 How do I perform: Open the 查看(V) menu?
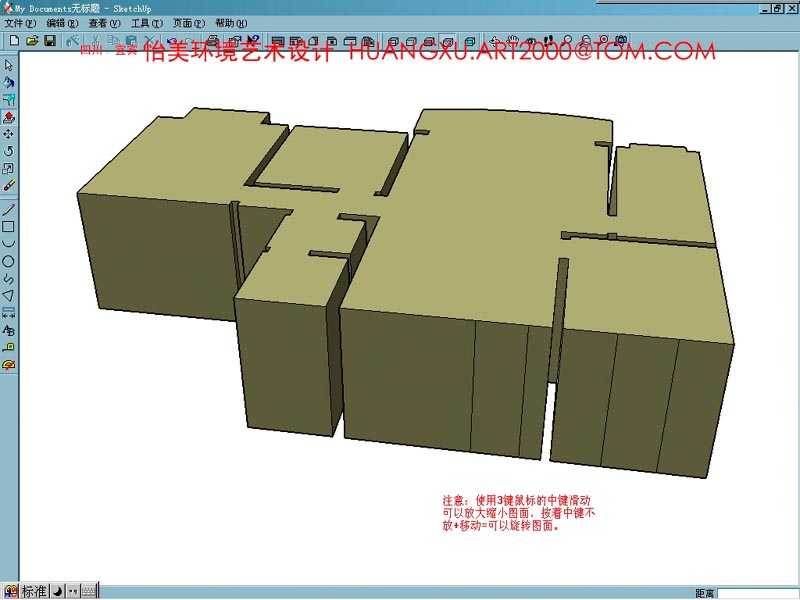(105, 23)
